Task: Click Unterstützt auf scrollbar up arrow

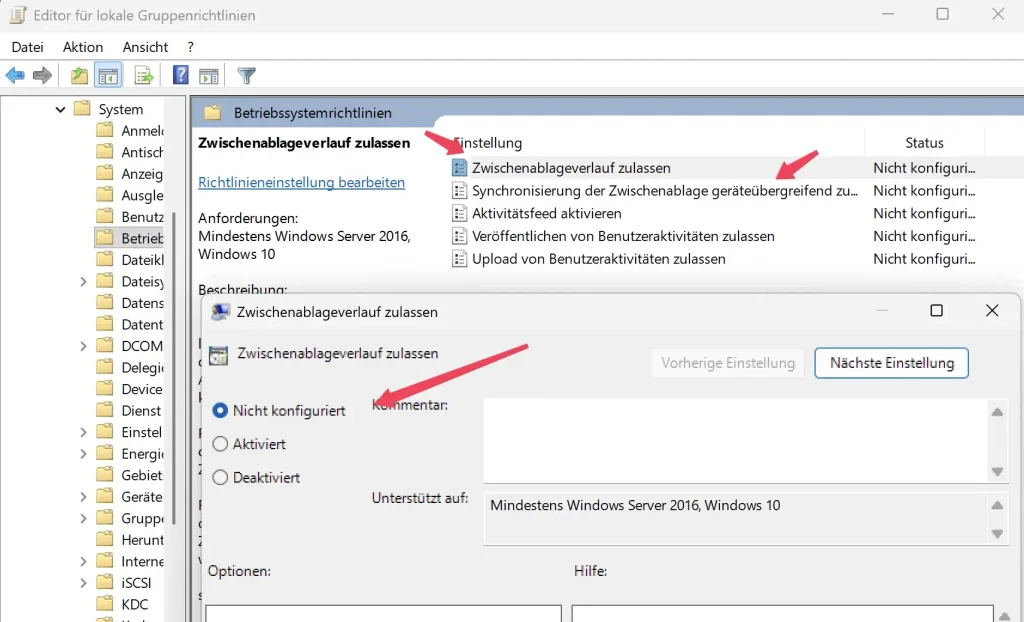Action: click(997, 504)
